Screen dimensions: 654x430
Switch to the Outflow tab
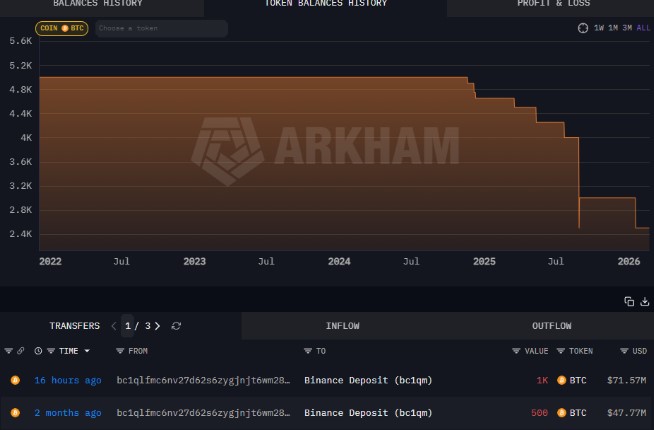pos(551,326)
